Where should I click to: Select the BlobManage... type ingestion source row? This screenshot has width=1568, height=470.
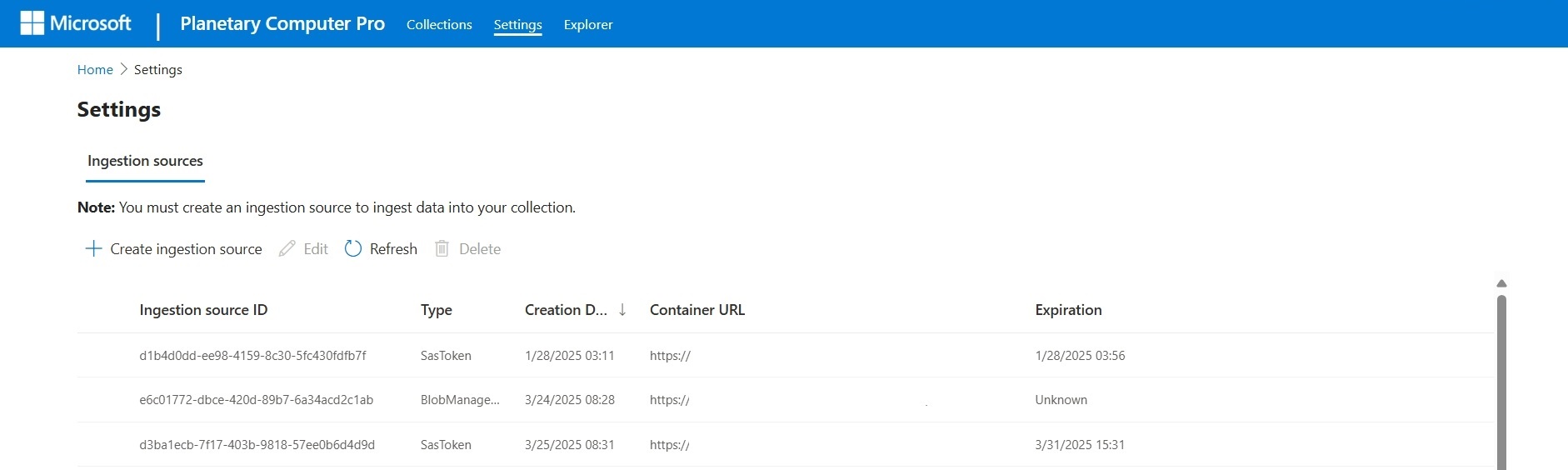(x=460, y=400)
